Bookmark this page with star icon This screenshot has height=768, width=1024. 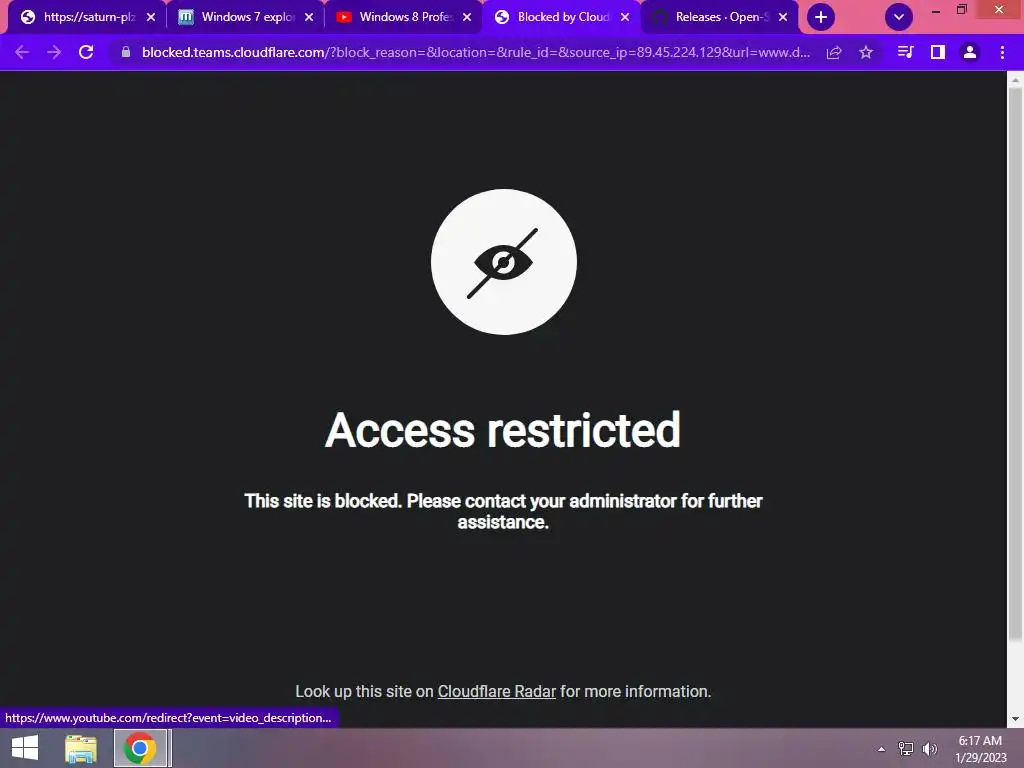click(x=866, y=52)
